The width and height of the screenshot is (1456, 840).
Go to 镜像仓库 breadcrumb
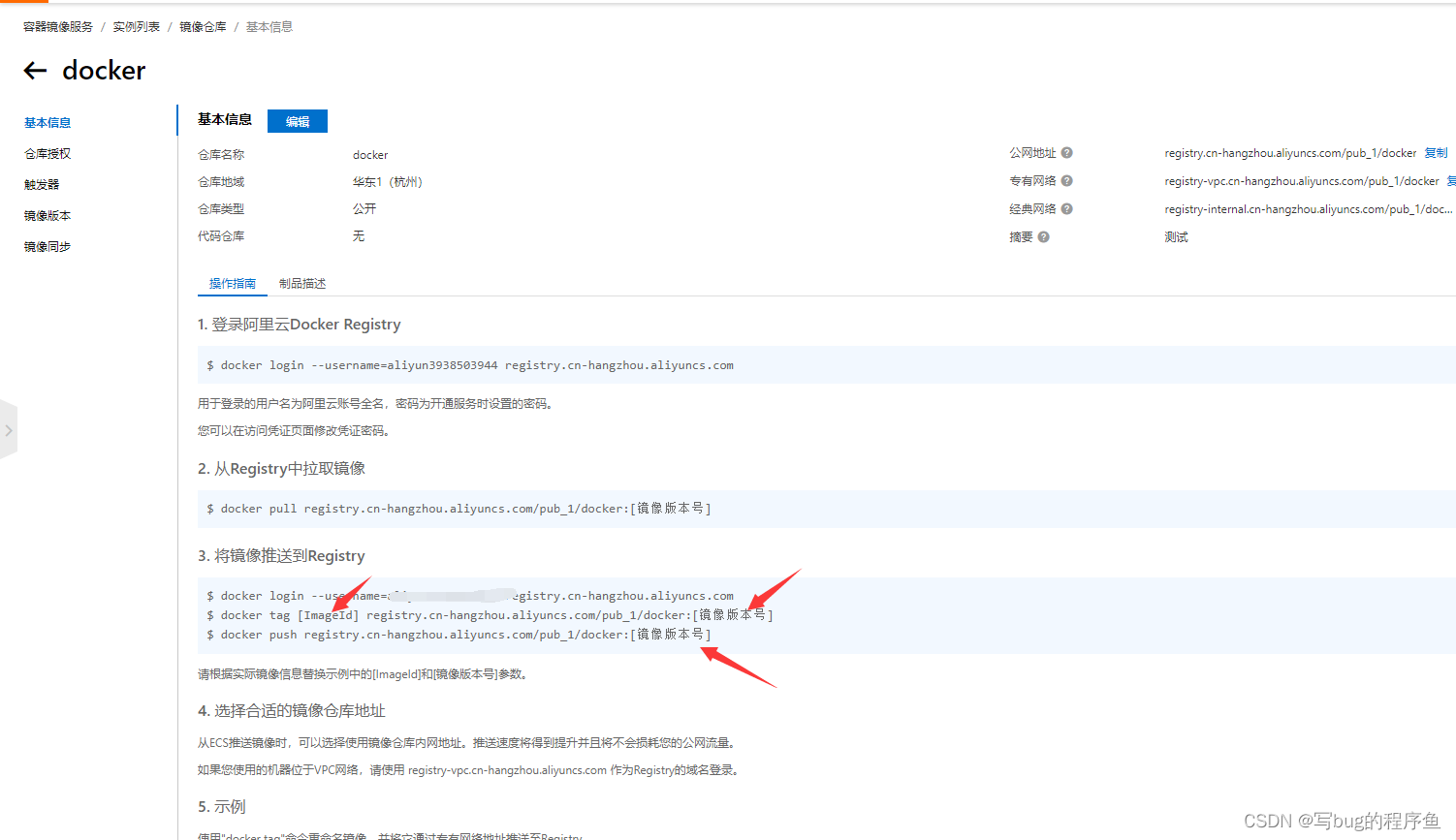coord(203,27)
